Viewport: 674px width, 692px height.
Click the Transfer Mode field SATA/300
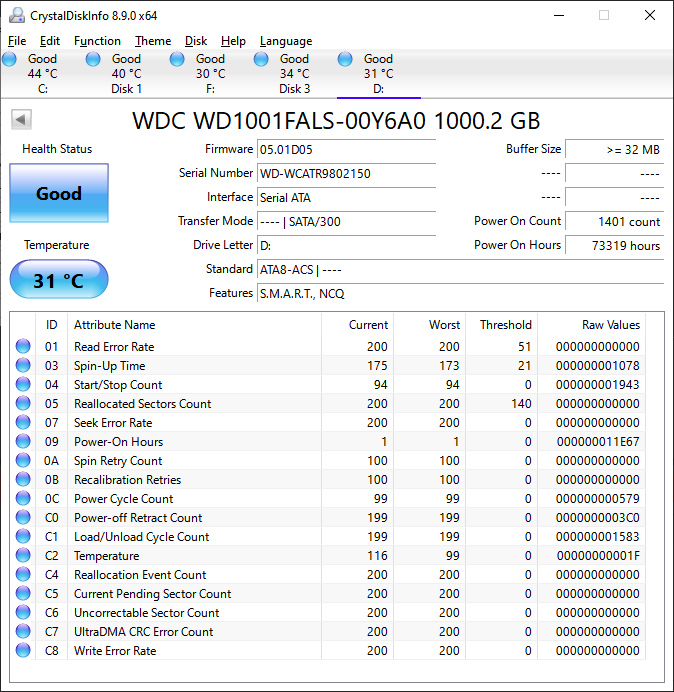click(x=346, y=221)
